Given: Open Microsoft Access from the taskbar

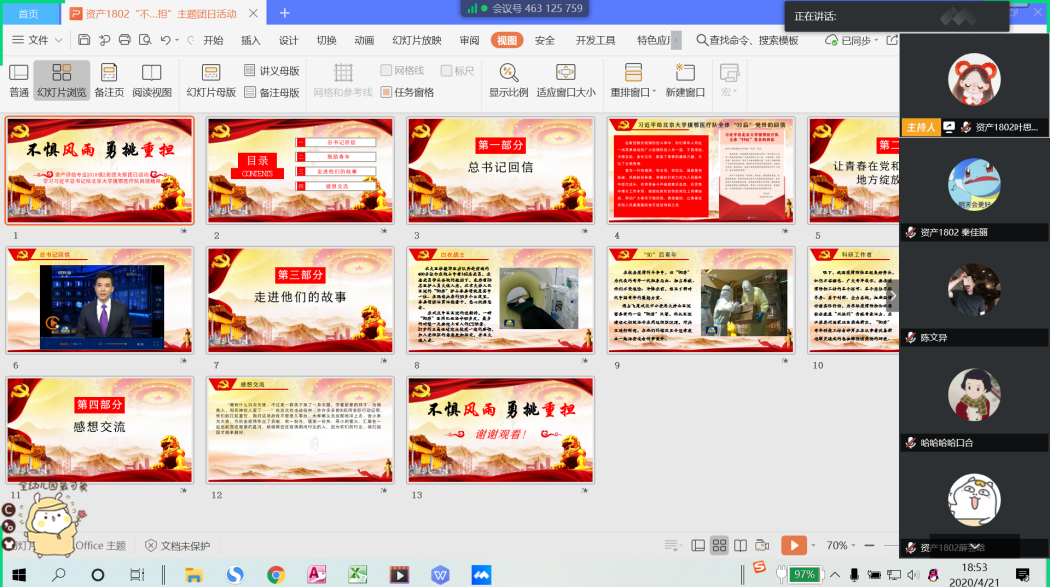Looking at the screenshot, I should click(x=317, y=574).
